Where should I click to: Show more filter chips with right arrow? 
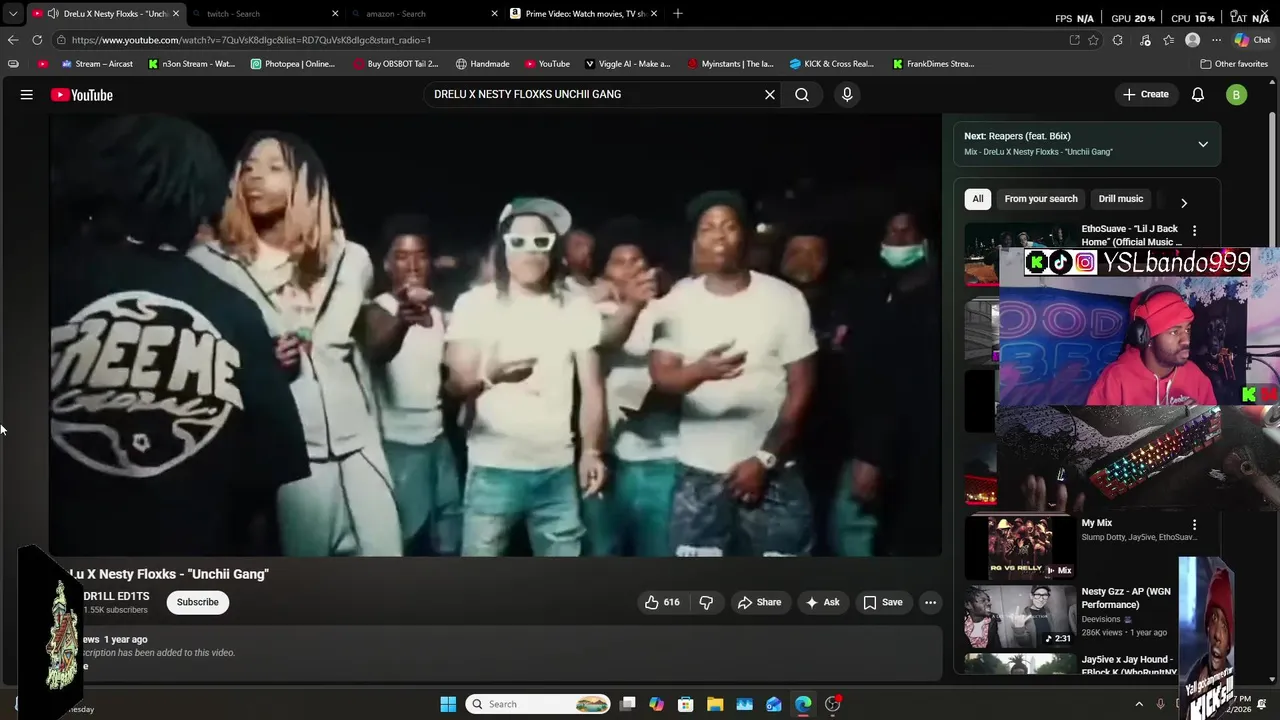[1184, 203]
